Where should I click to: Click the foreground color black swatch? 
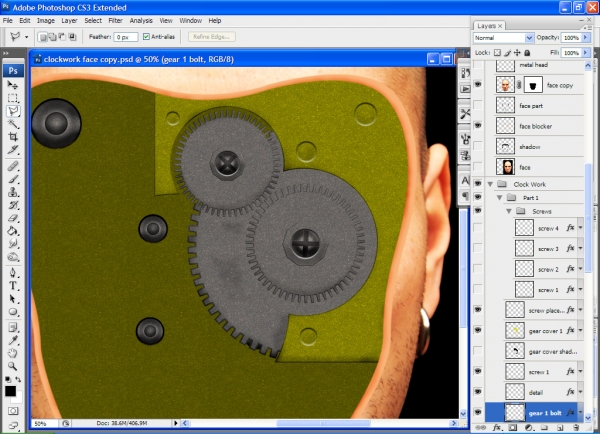tap(10, 391)
